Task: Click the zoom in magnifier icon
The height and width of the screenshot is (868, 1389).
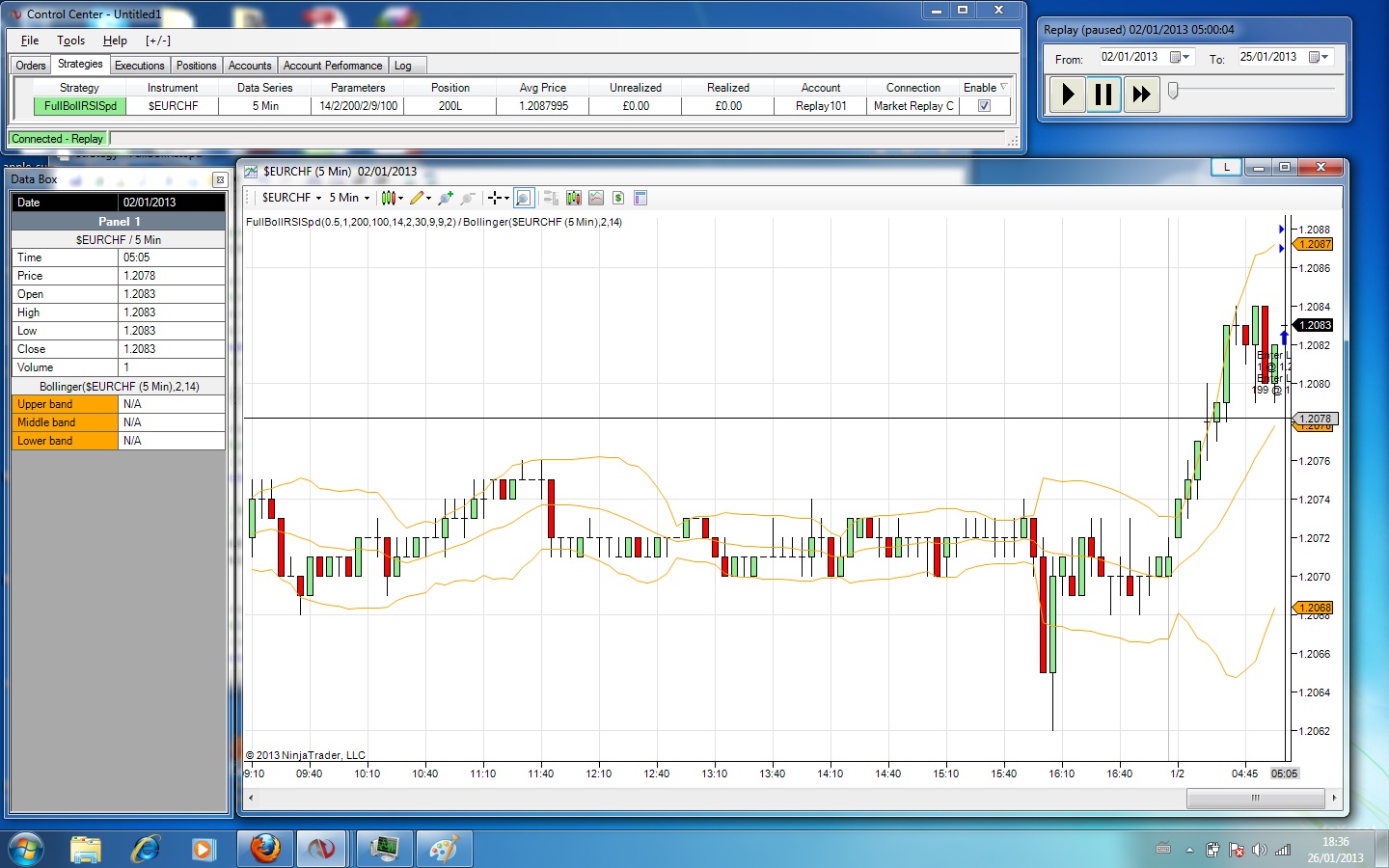Action: click(445, 198)
